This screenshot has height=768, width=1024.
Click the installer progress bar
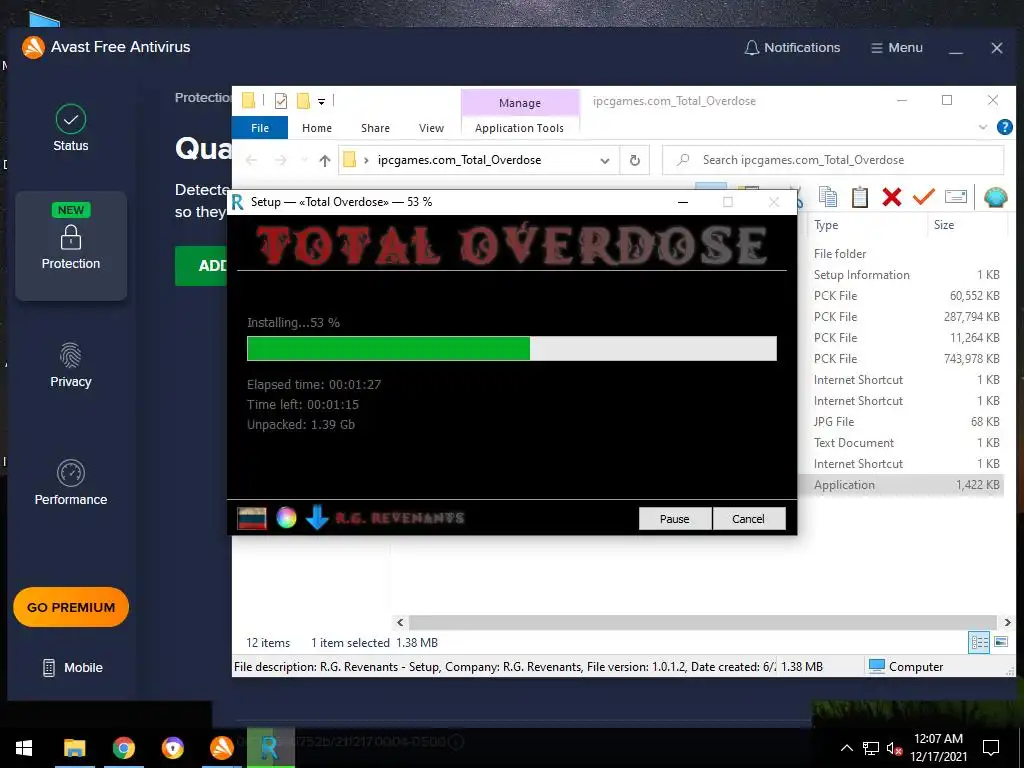[512, 349]
